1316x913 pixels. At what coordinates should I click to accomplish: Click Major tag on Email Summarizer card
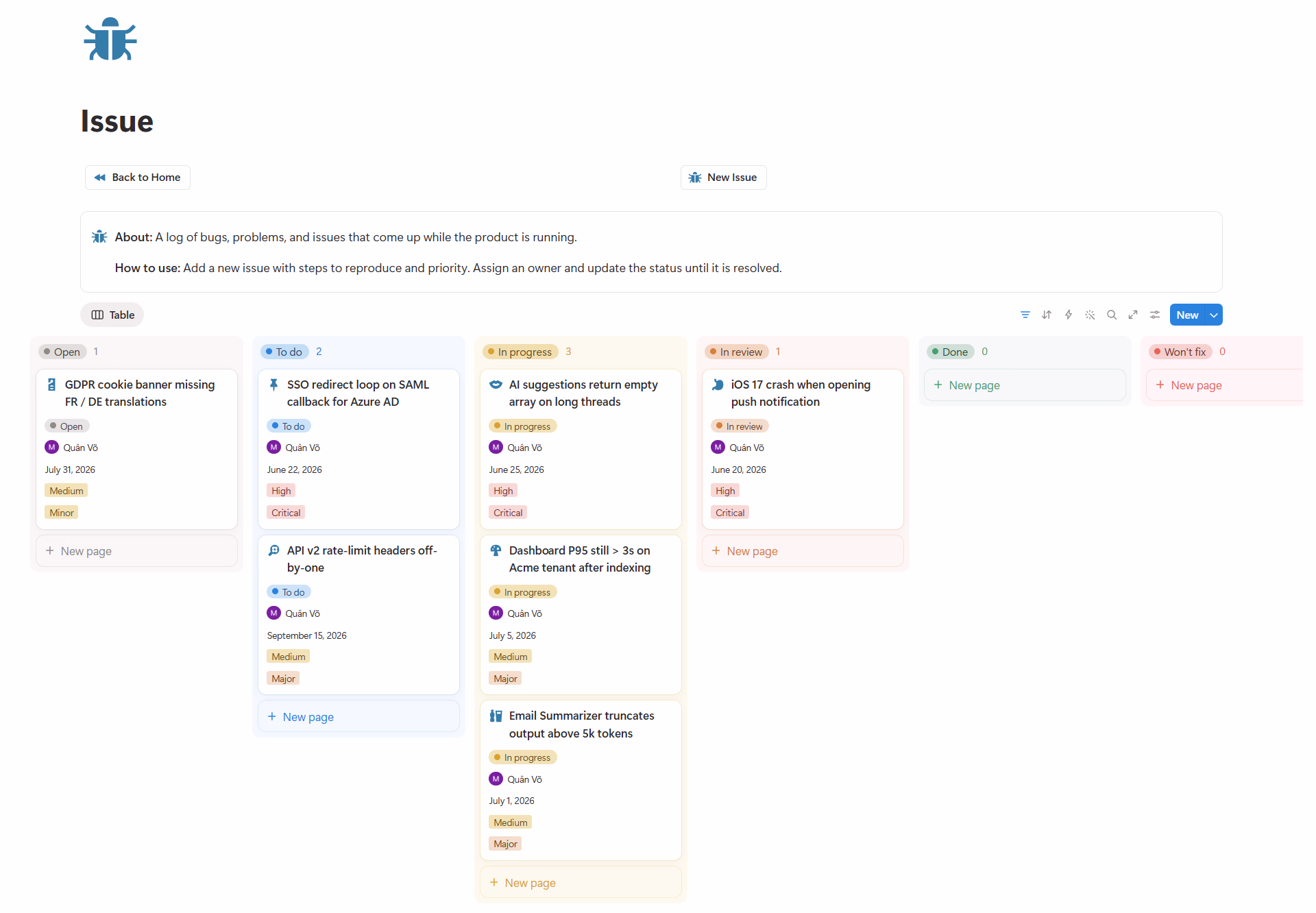505,844
